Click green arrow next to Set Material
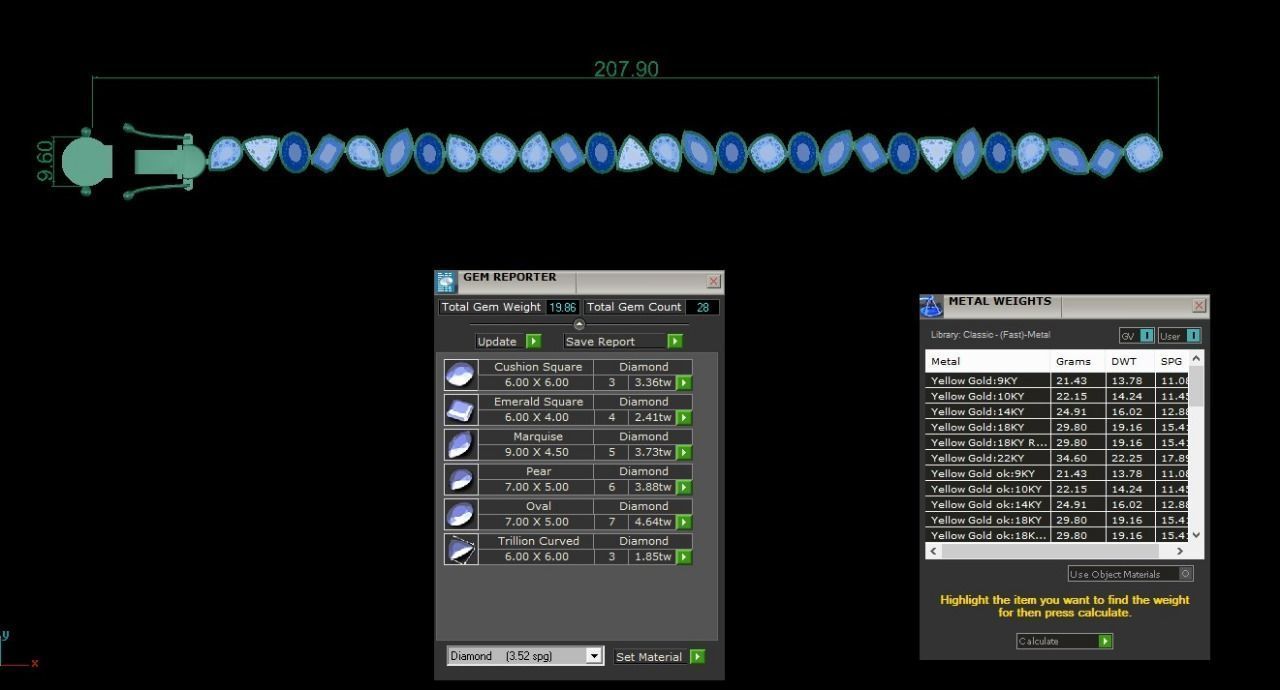 click(x=697, y=657)
